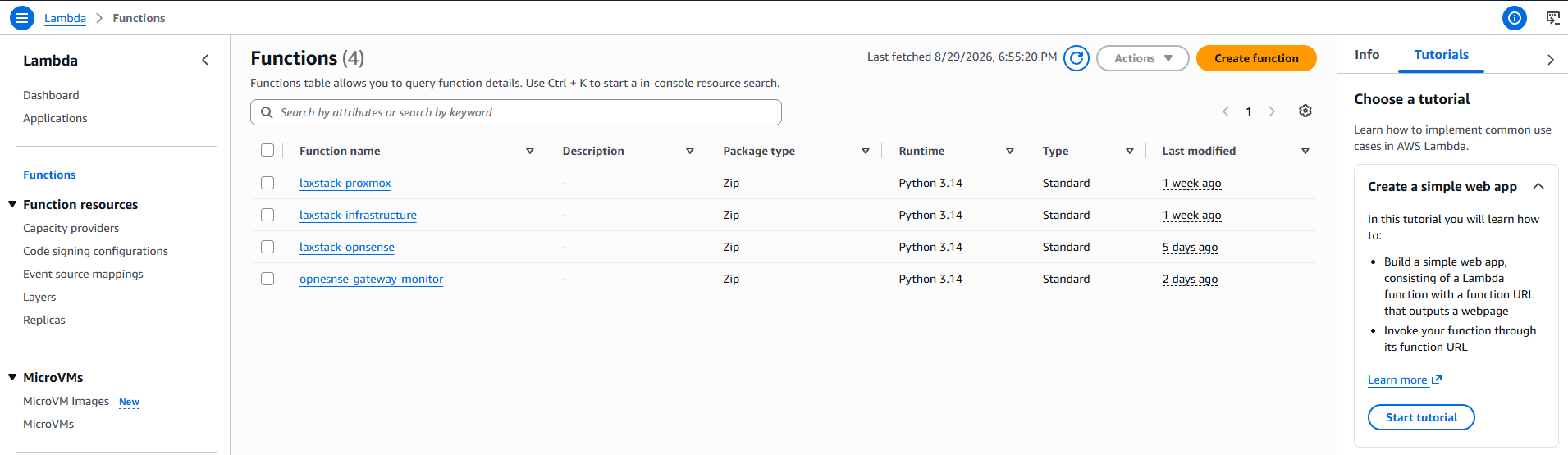Screen dimensions: 1568x455
Task: Refresh the functions list
Action: 1076,58
